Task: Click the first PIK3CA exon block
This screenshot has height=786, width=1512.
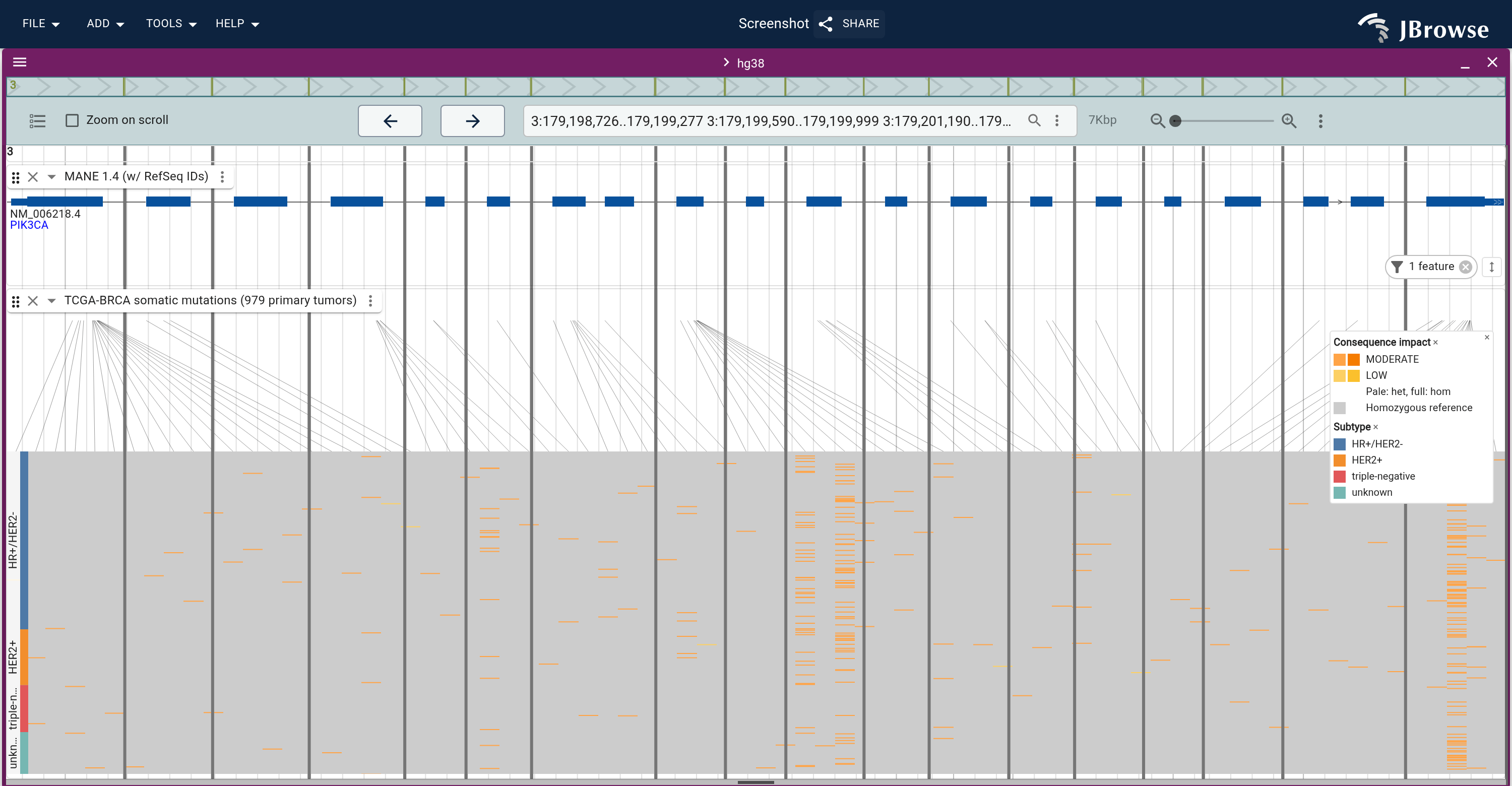Action: (57, 202)
